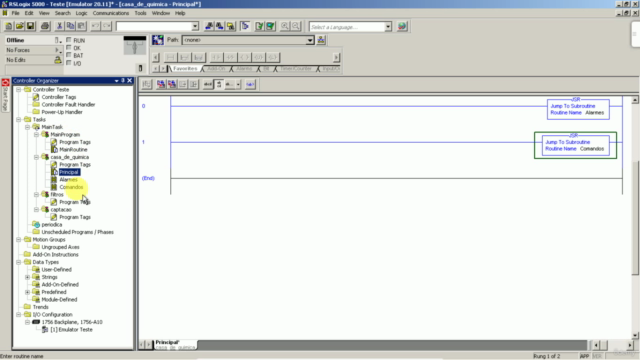Toggle the OK status checkbox
This screenshot has width=640, height=360.
pos(69,48)
